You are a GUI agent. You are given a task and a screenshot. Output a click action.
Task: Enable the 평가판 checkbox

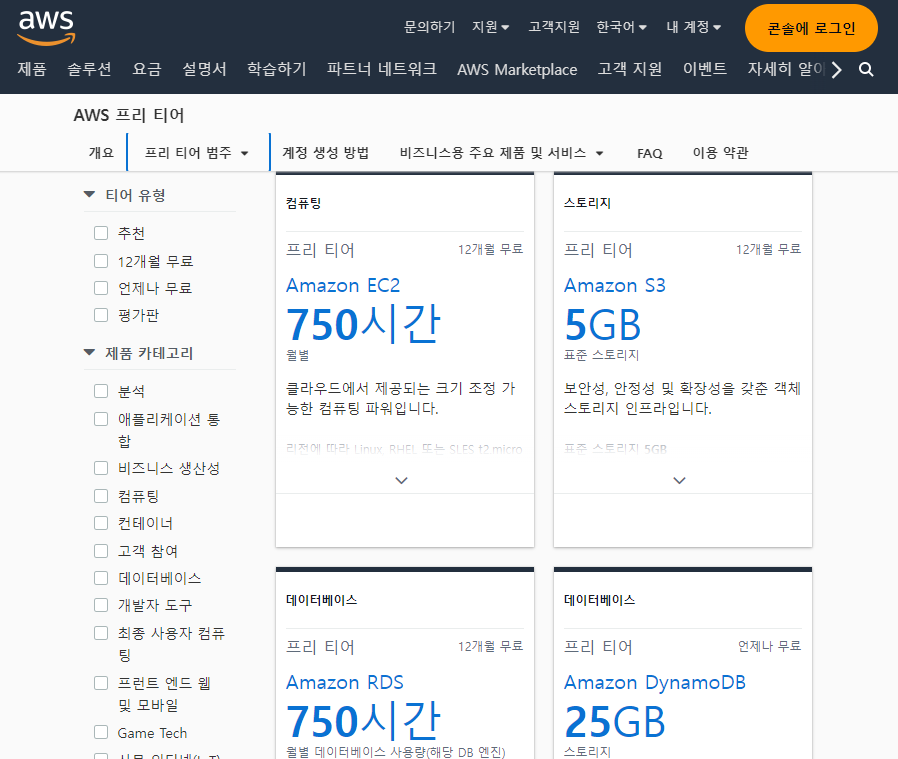(x=101, y=315)
